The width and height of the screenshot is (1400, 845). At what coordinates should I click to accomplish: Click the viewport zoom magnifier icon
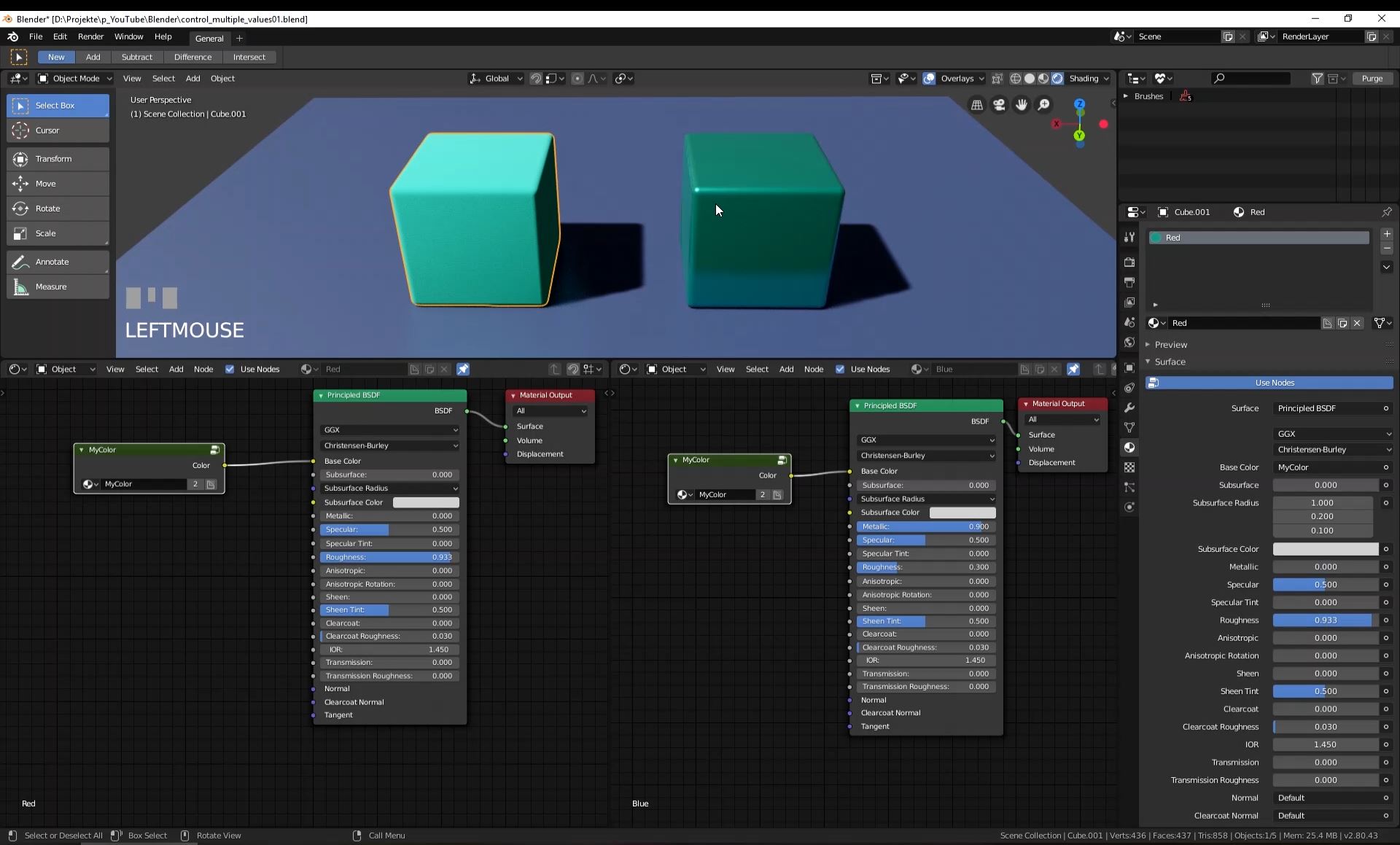coord(1044,105)
